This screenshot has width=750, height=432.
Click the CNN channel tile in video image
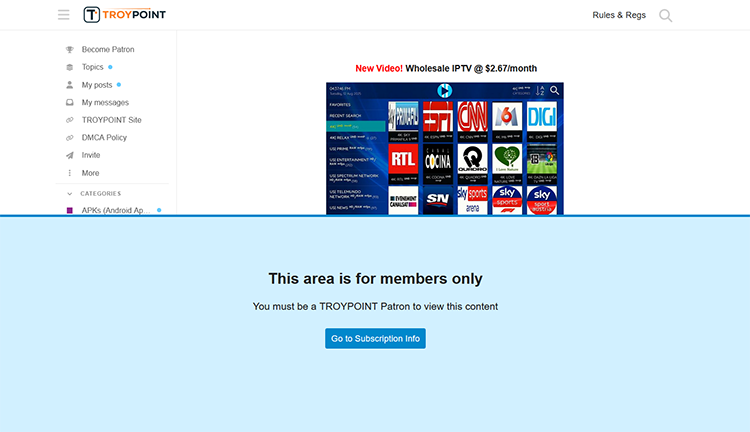point(472,117)
